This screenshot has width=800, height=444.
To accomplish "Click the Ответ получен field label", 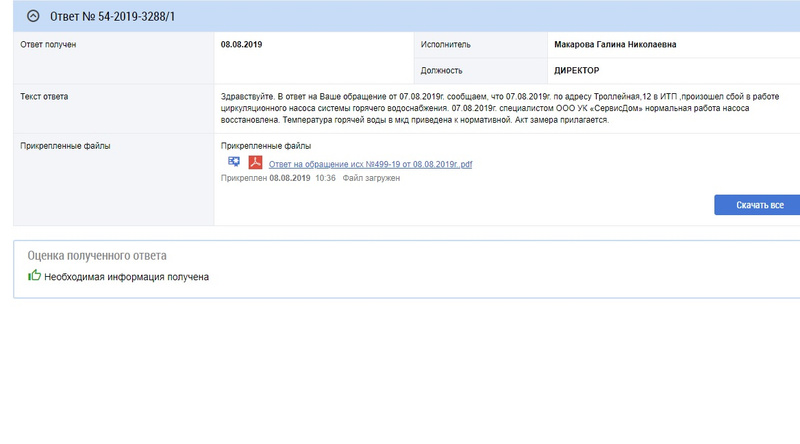I will tap(48, 44).
